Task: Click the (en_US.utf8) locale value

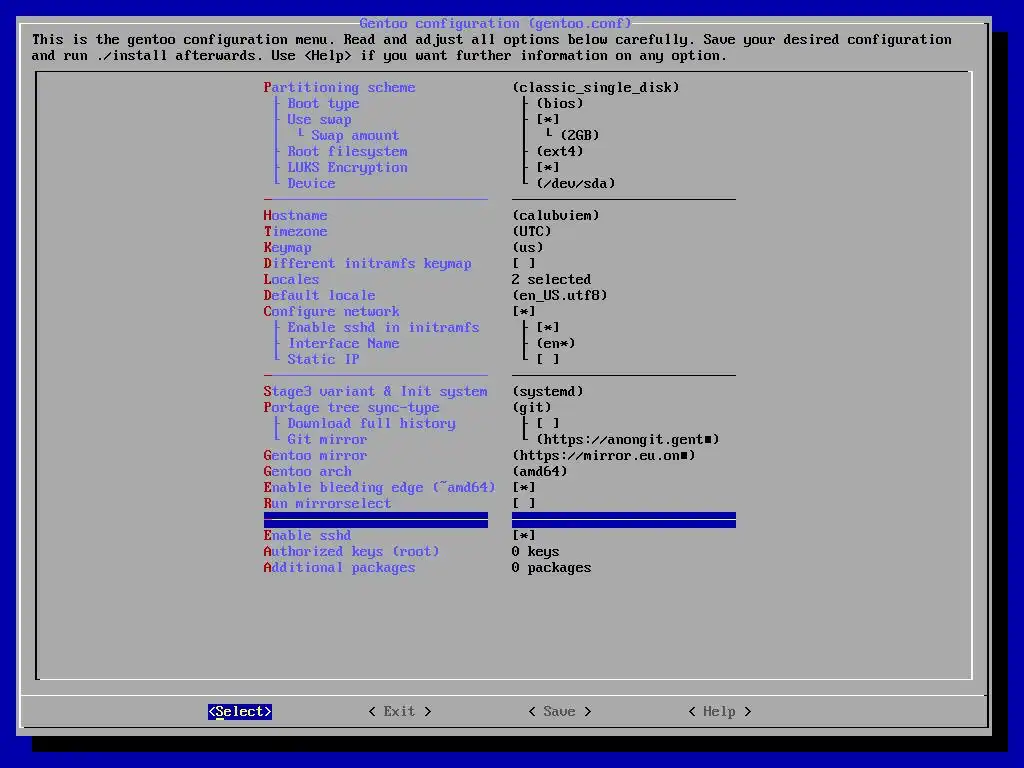Action: click(x=560, y=295)
